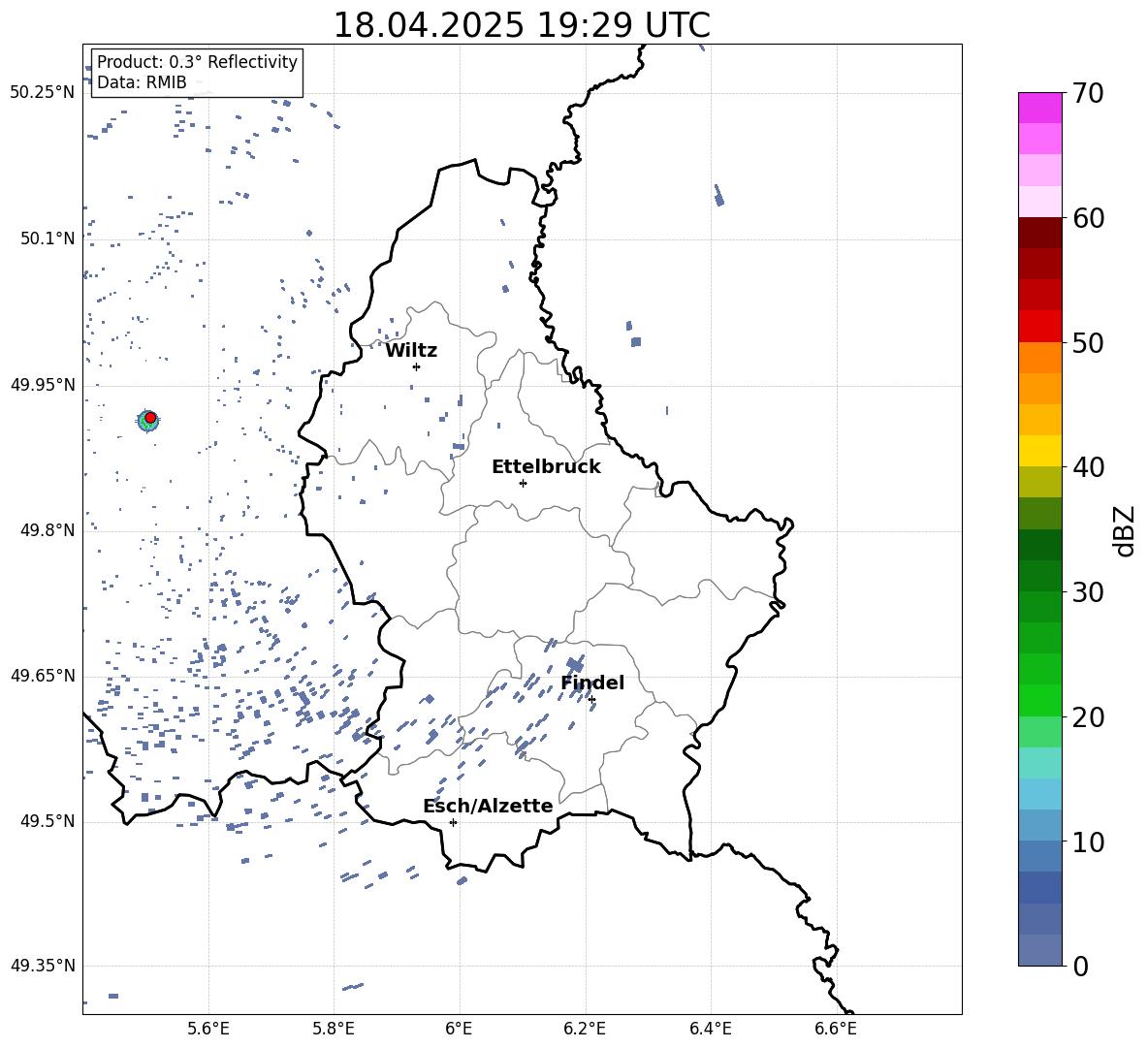Click the radar echo patch left of Findel

[576, 664]
